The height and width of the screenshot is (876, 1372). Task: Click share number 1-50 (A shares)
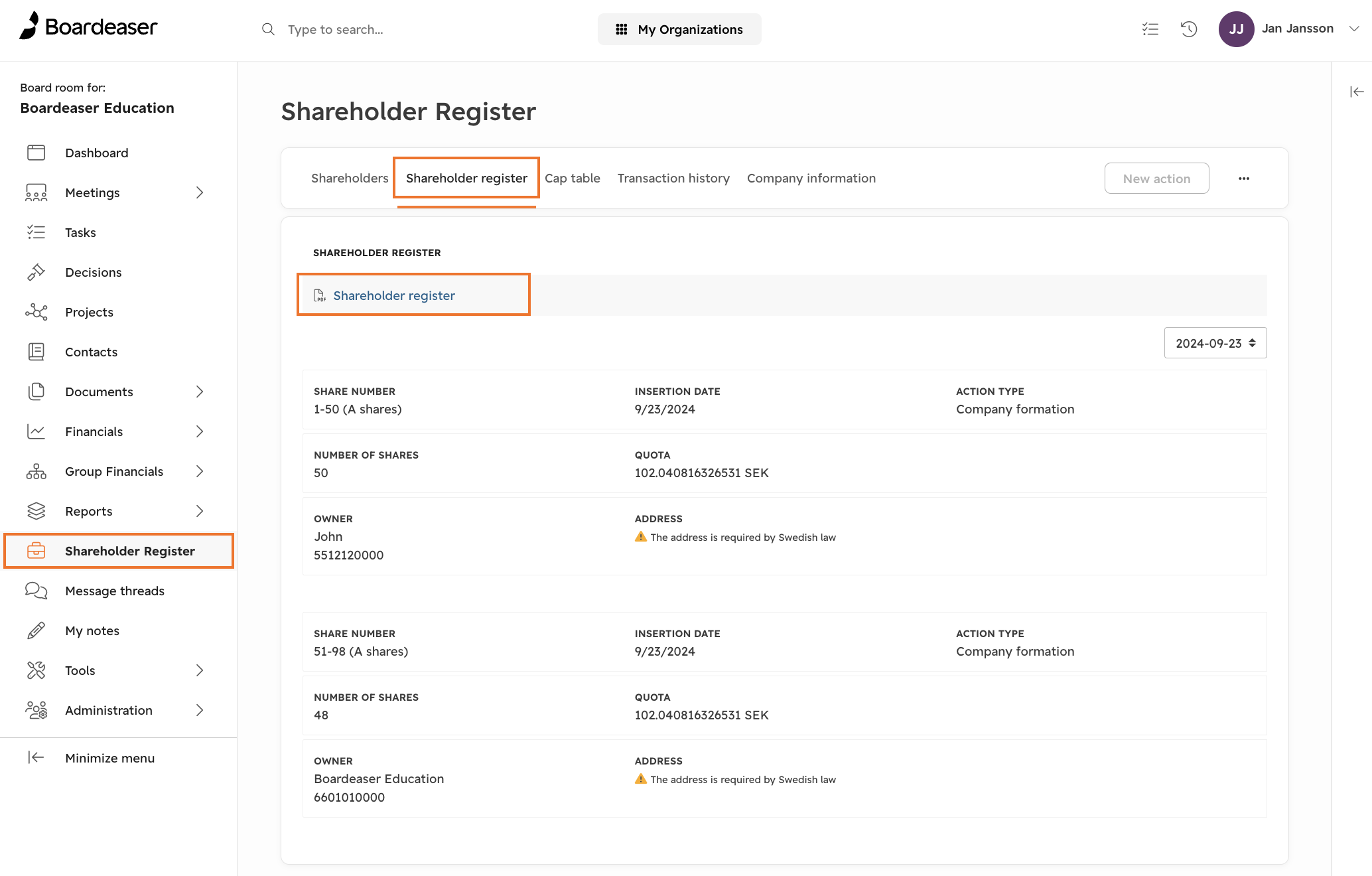(x=358, y=409)
